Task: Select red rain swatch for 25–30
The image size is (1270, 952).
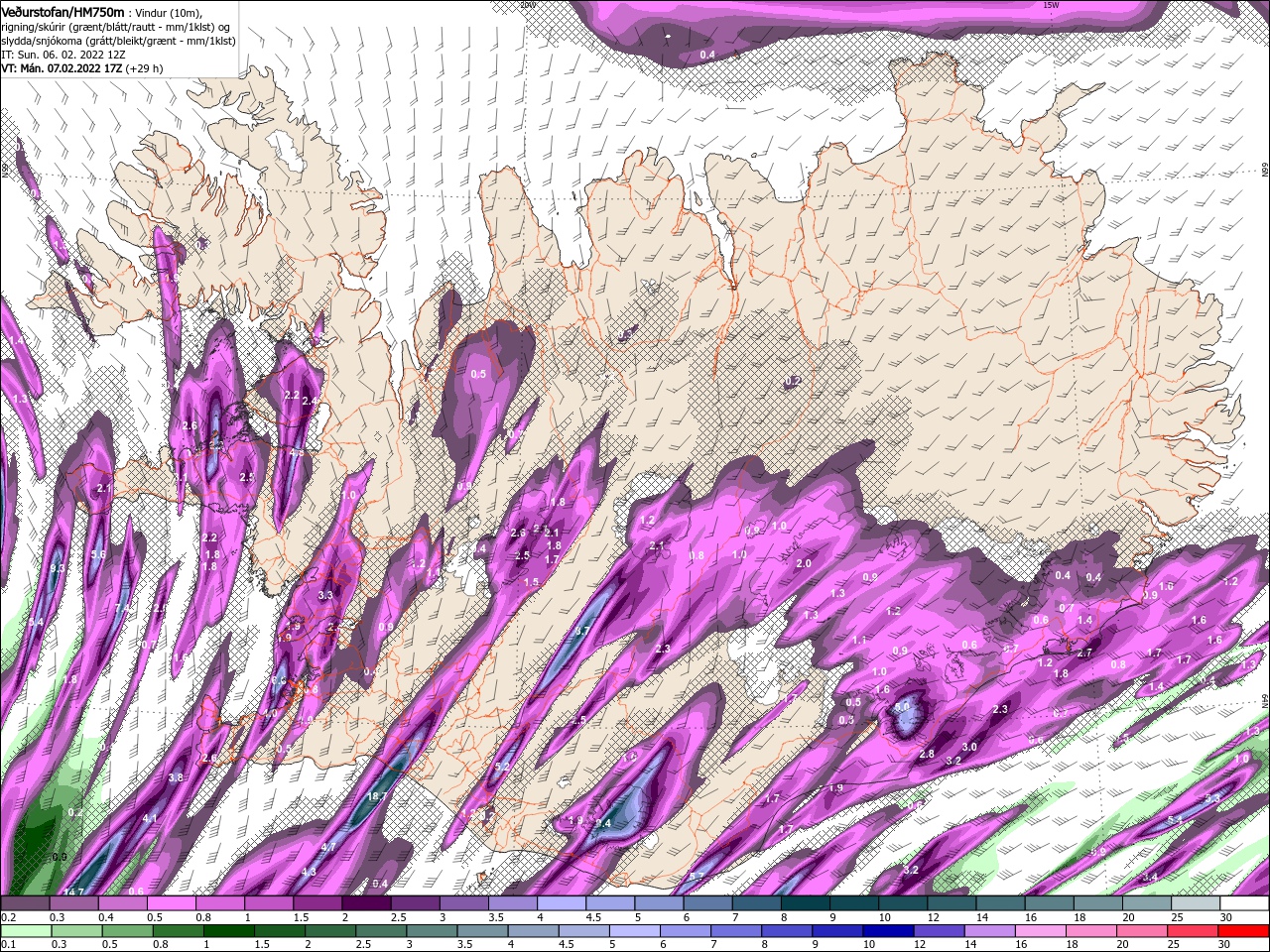Action: (x=1195, y=930)
